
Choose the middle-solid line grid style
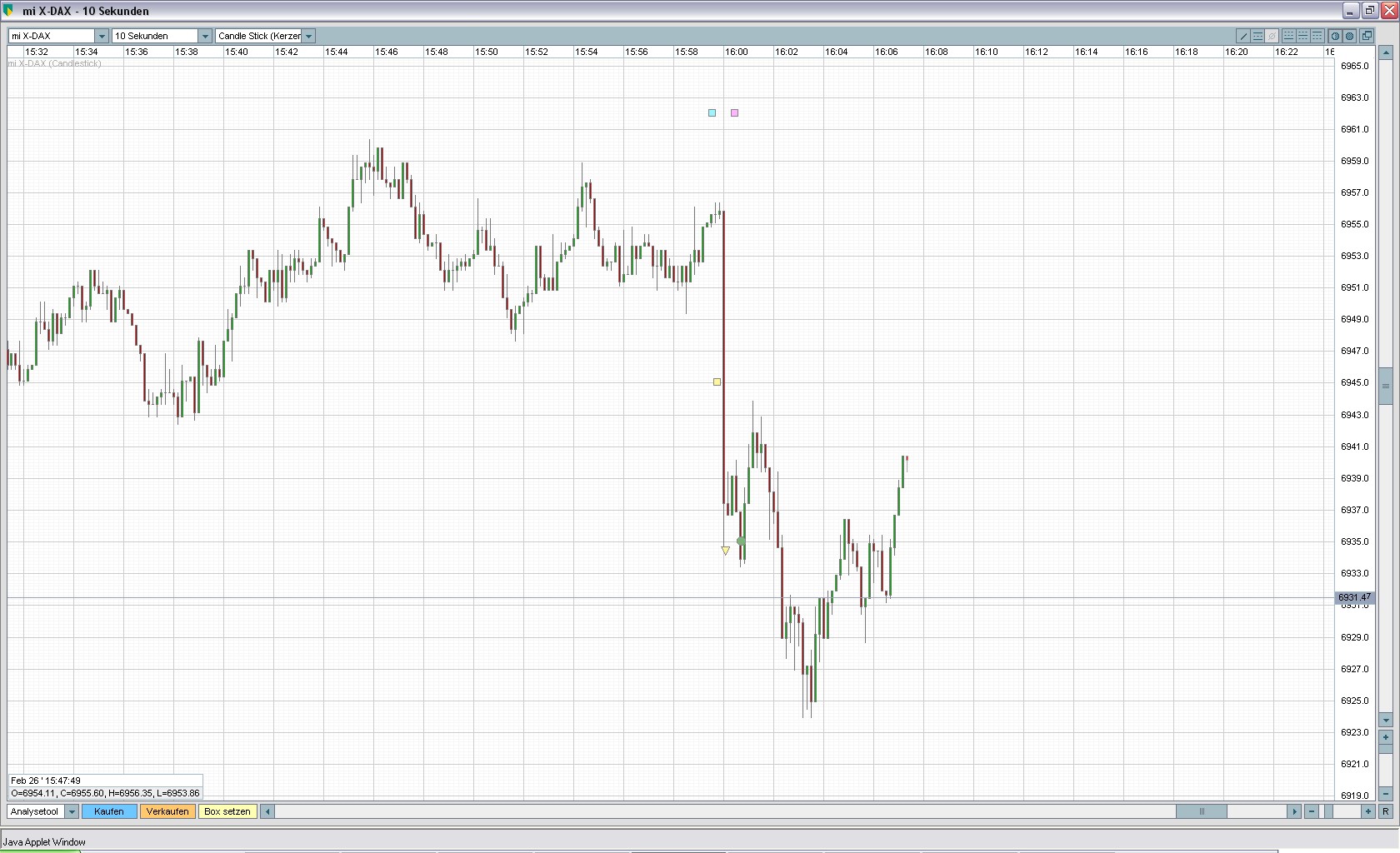tap(1303, 36)
